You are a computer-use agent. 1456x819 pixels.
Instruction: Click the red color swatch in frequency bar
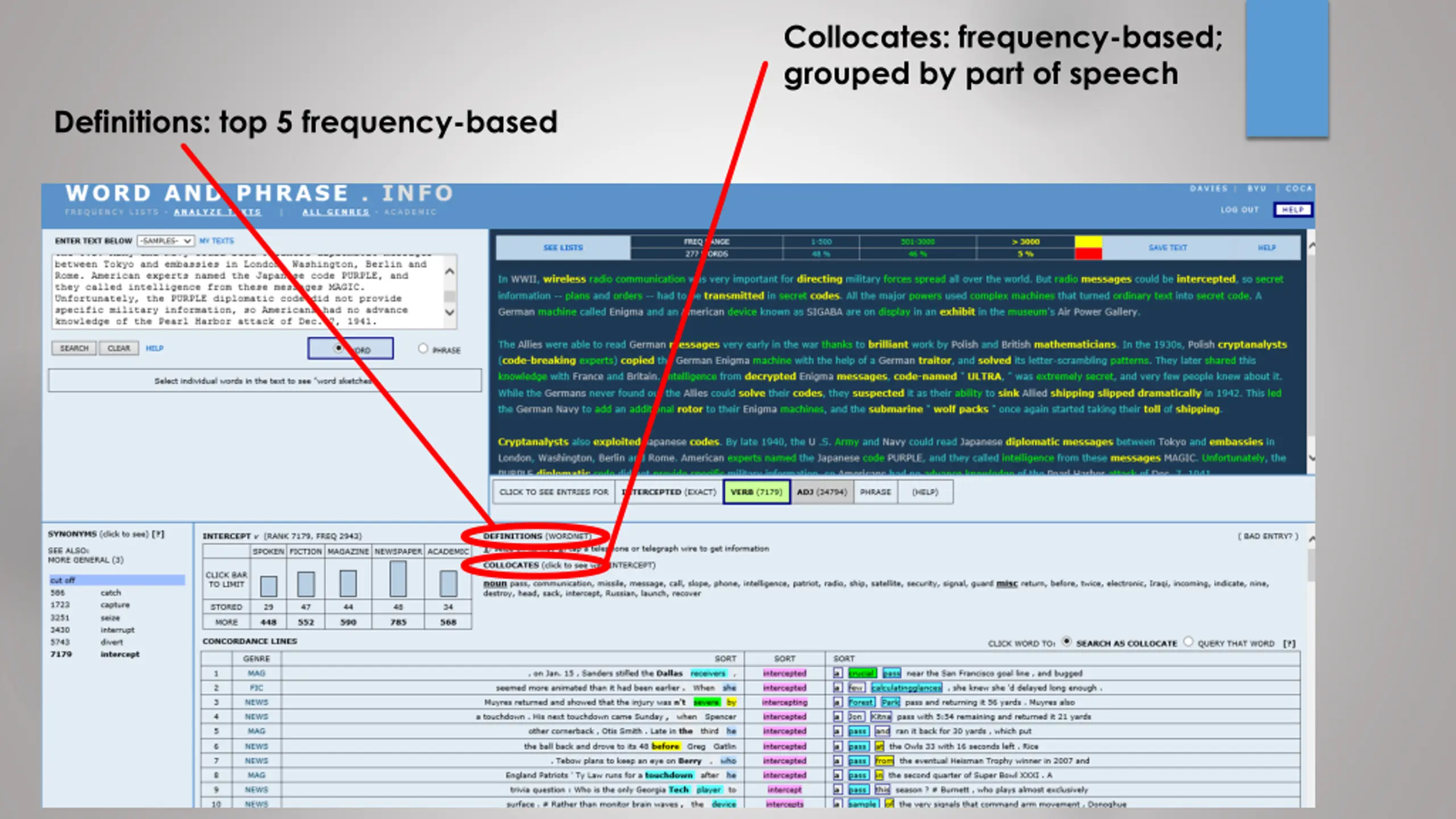click(1088, 254)
